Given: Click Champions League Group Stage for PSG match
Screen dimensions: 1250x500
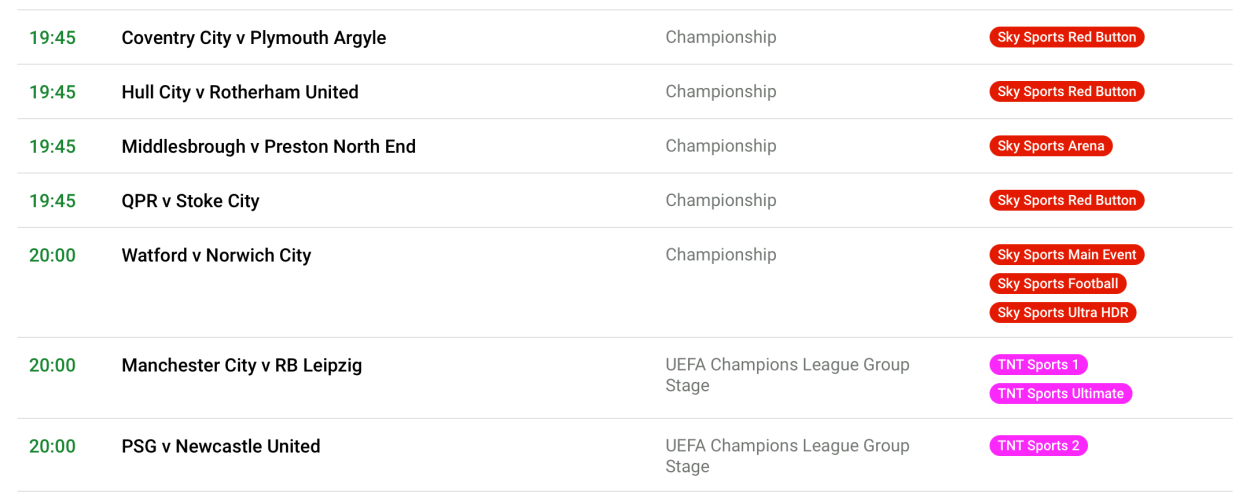Looking at the screenshot, I should pyautogui.click(x=787, y=456).
